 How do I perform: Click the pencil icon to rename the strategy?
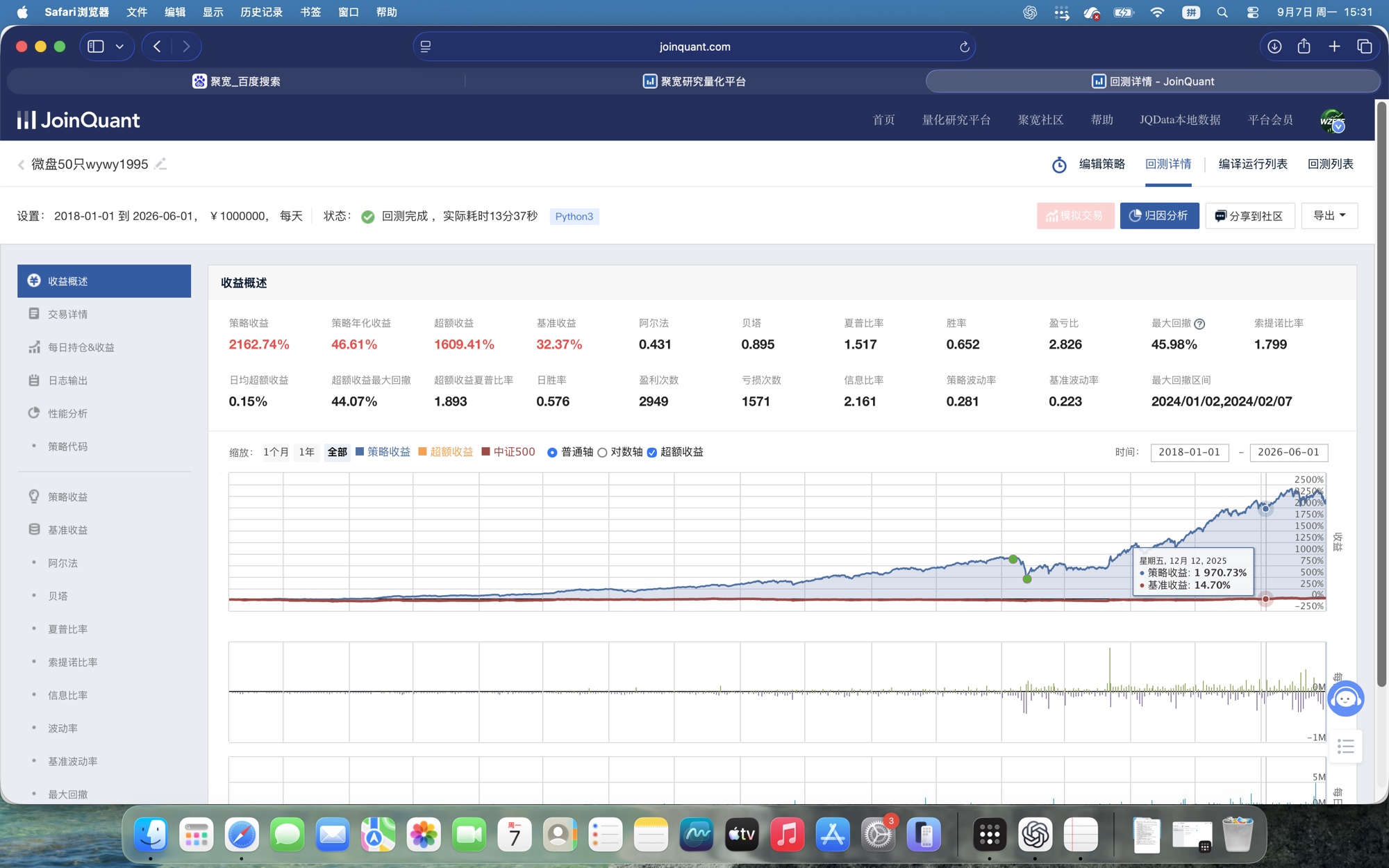point(160,164)
